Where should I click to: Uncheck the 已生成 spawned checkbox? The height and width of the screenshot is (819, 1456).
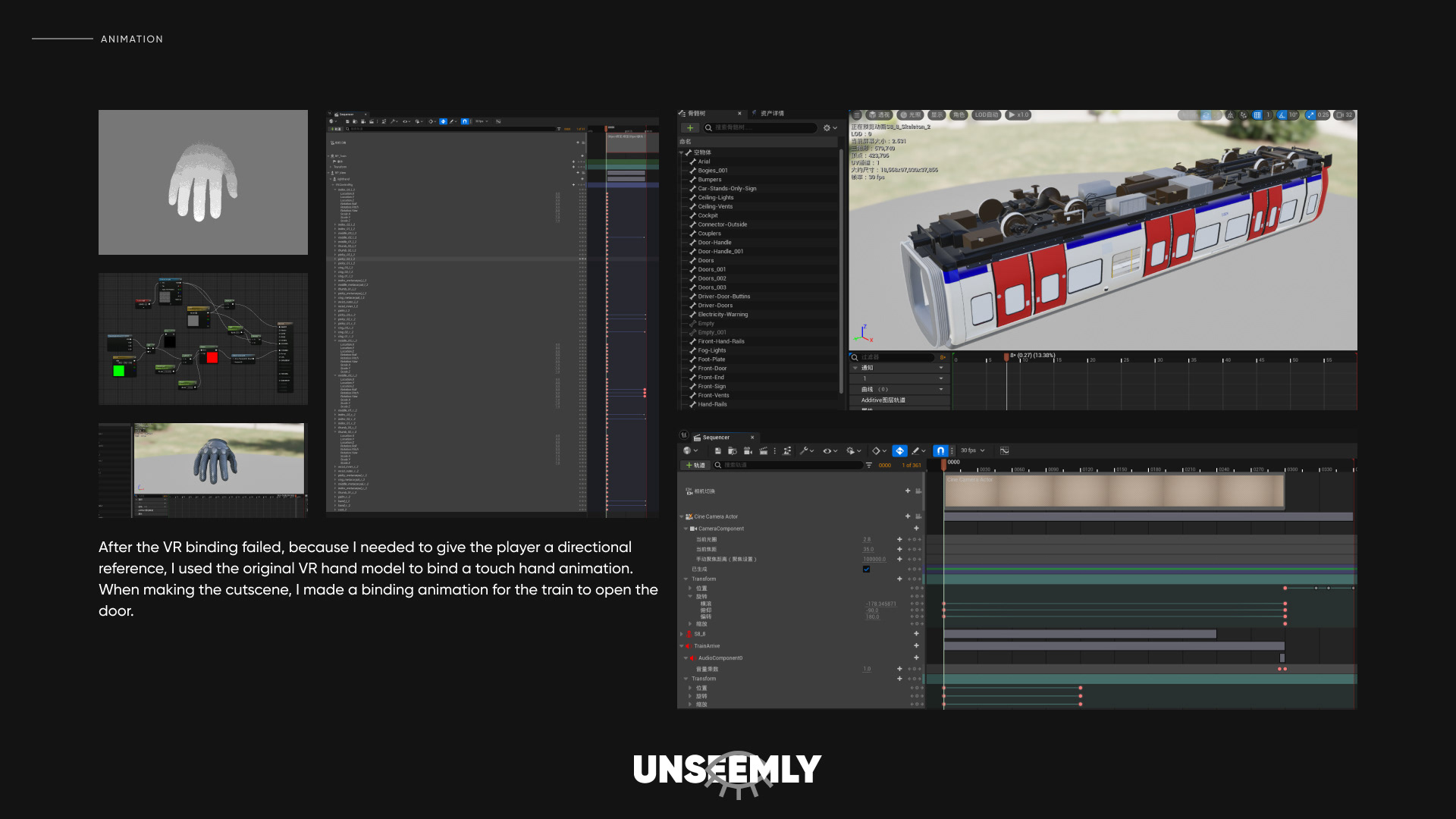coord(866,569)
